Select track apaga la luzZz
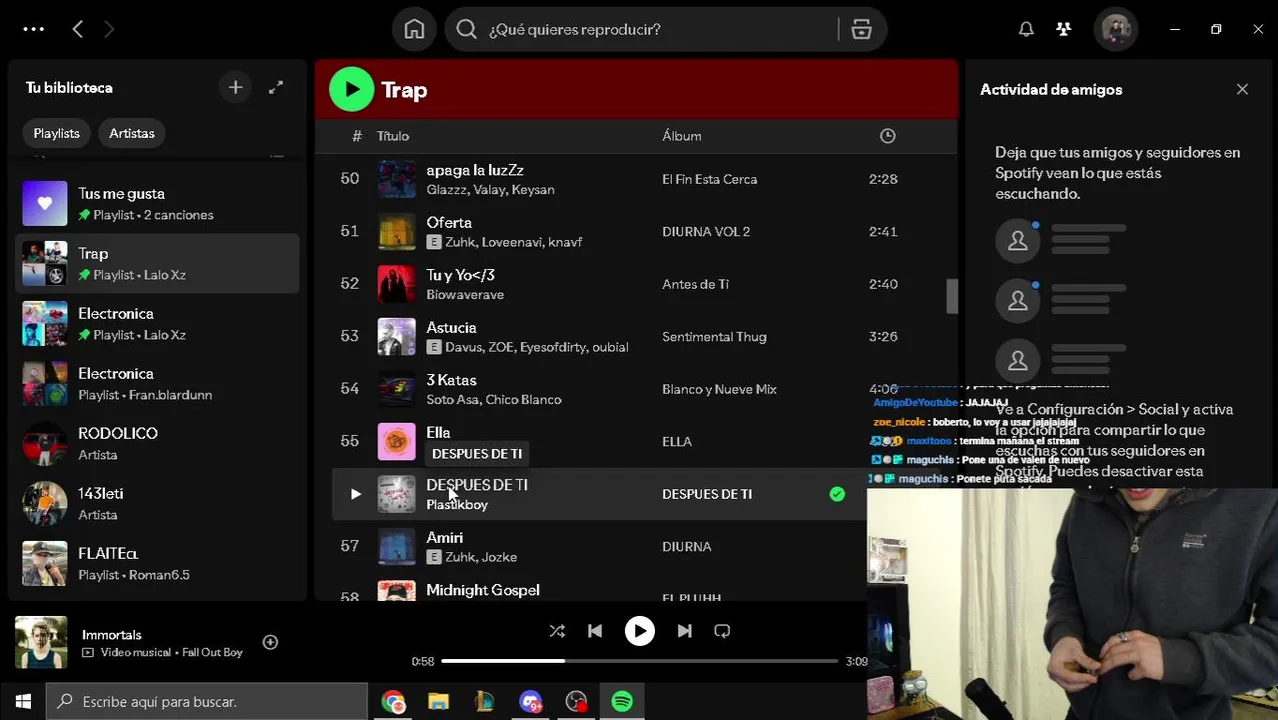Screen dimensions: 1278x720 pyautogui.click(x=475, y=170)
